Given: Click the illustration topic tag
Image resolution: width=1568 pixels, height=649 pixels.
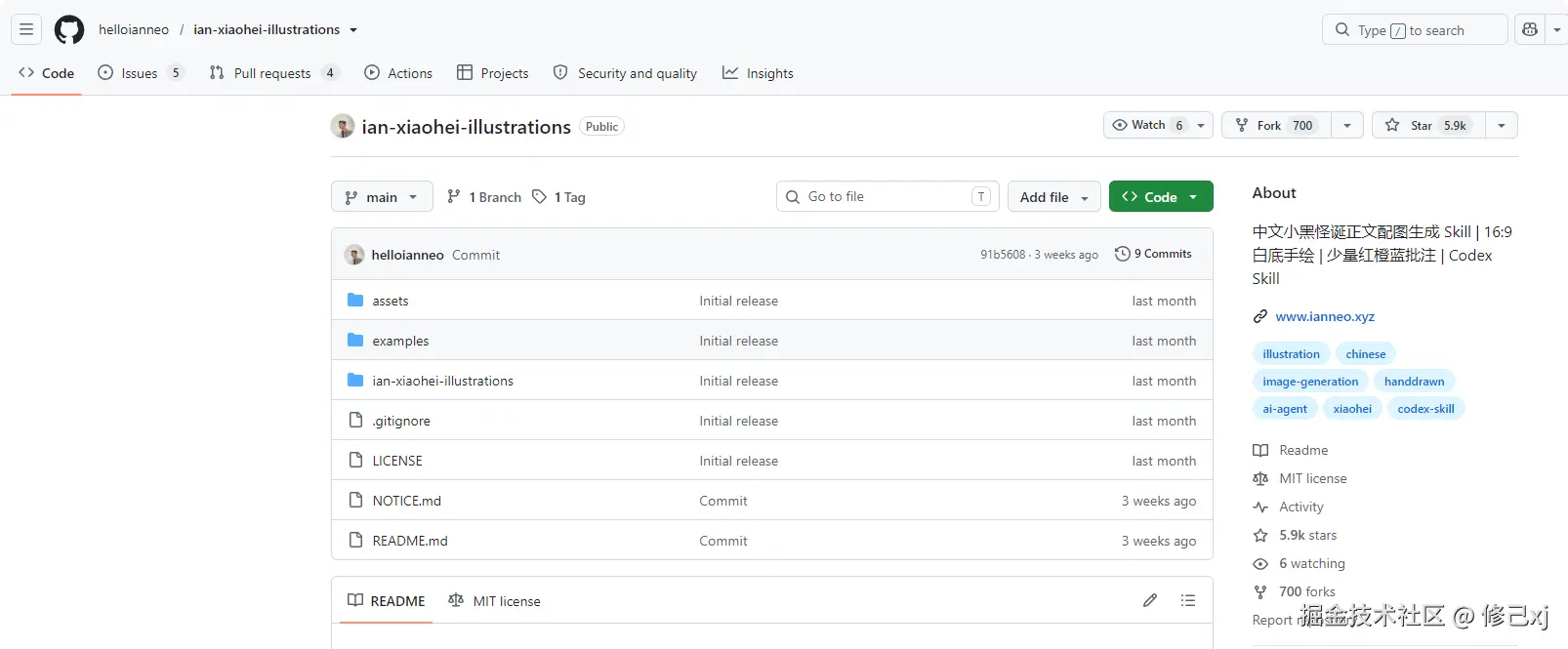Looking at the screenshot, I should (x=1291, y=354).
